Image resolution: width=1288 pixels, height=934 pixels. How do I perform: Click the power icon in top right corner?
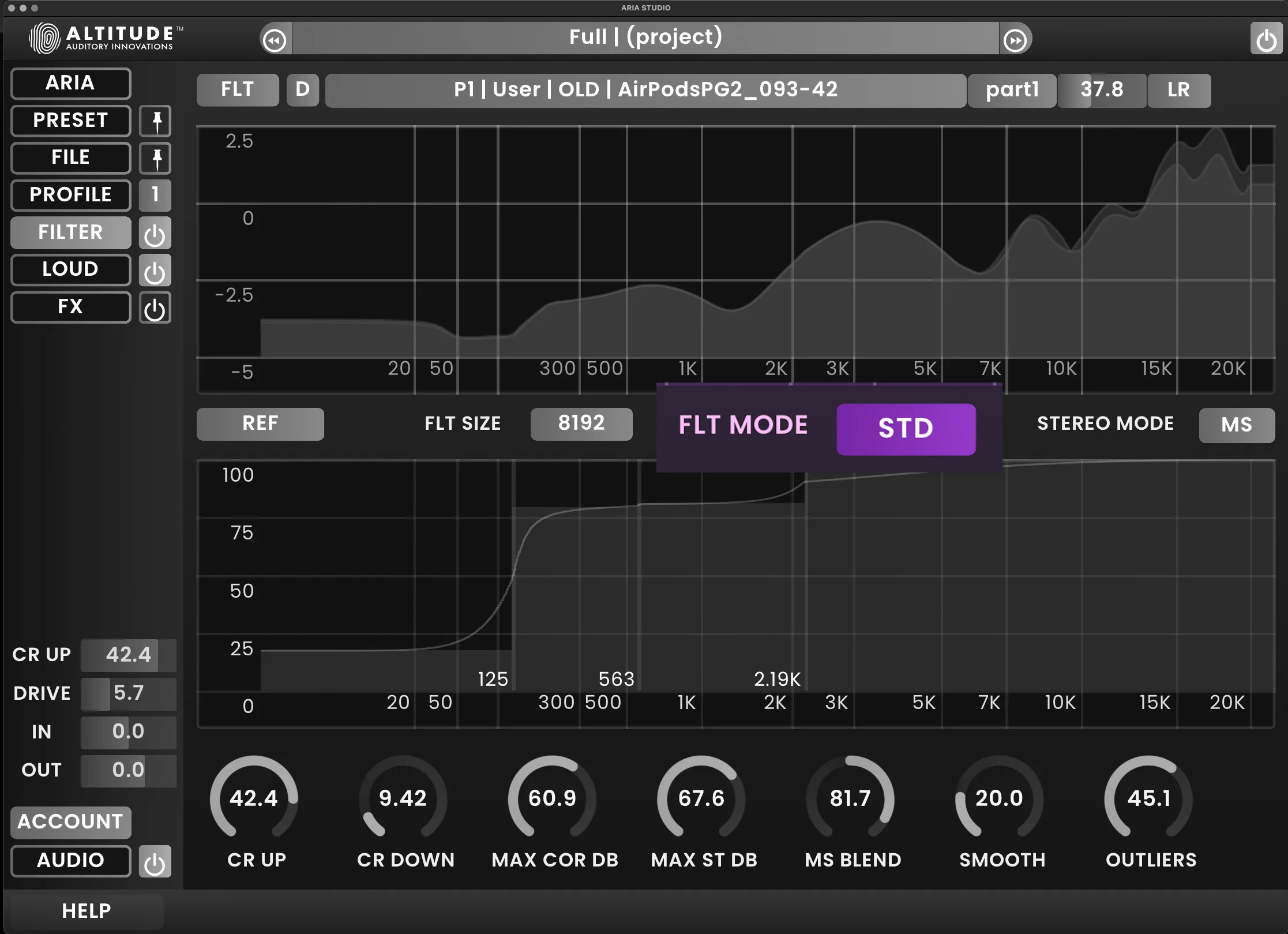click(1267, 38)
